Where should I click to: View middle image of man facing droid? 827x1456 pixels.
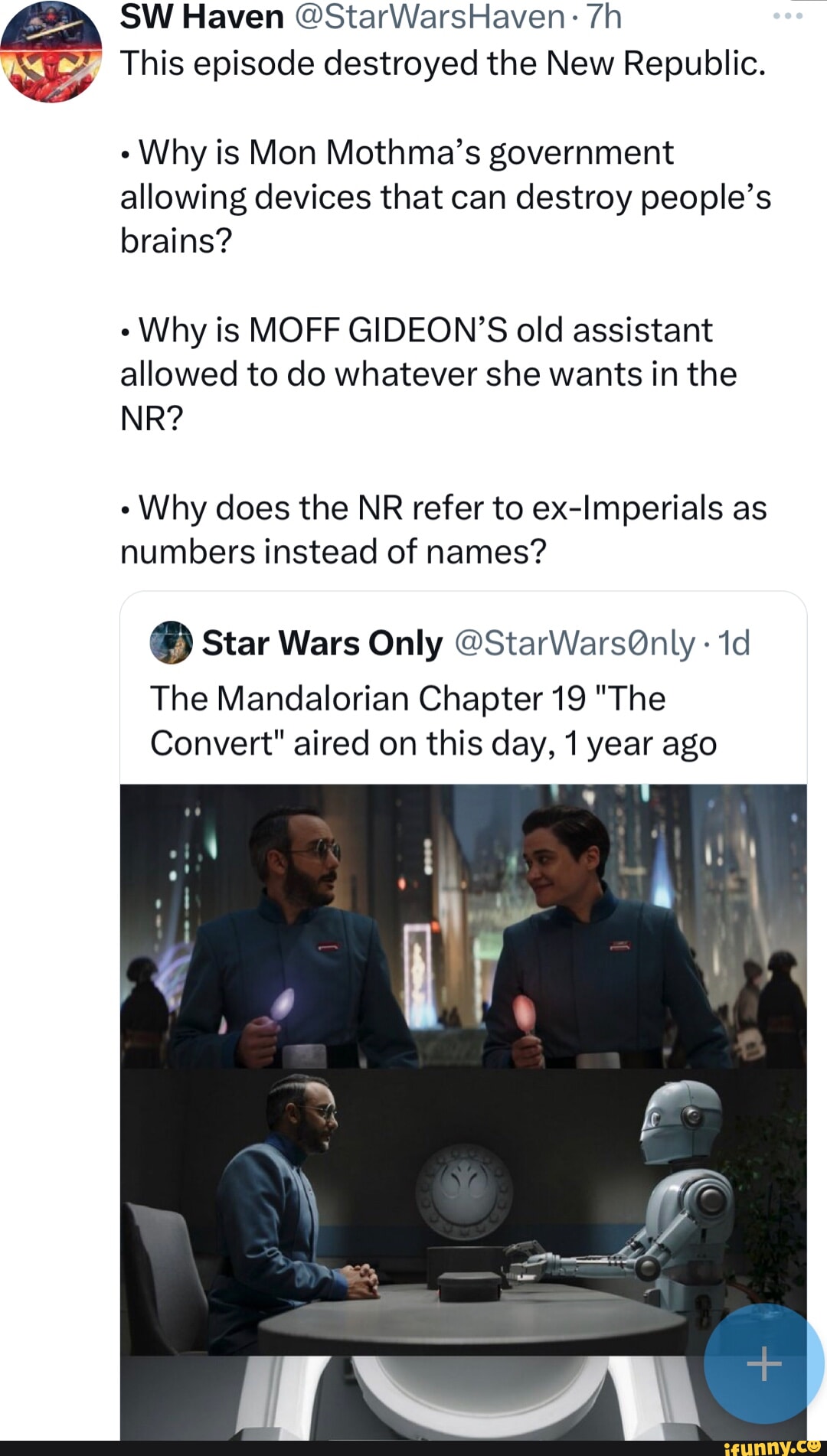coord(463,1212)
